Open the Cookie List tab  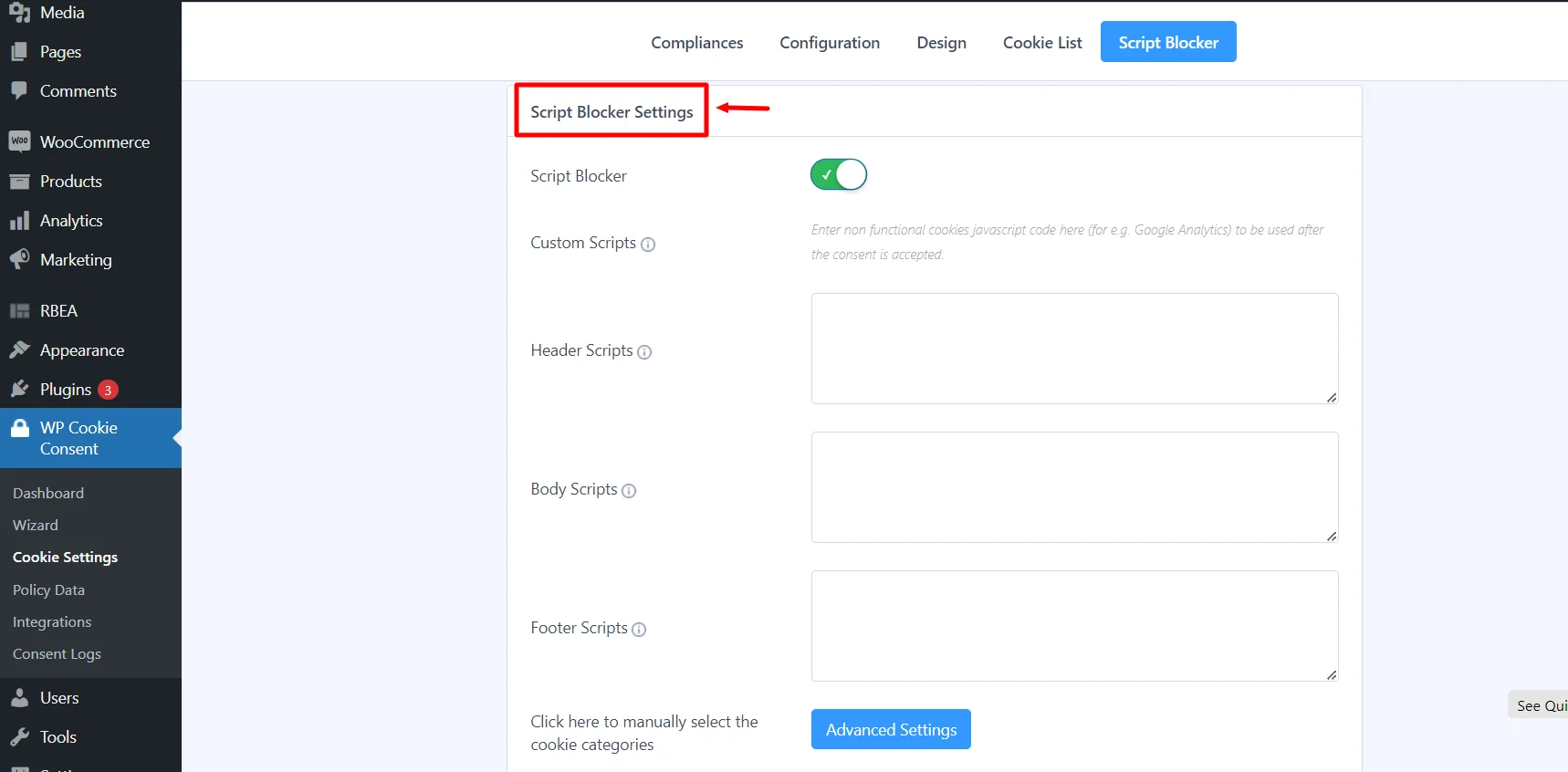(1042, 43)
